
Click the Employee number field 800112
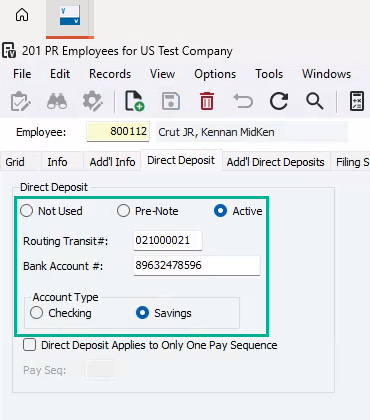coord(118,131)
